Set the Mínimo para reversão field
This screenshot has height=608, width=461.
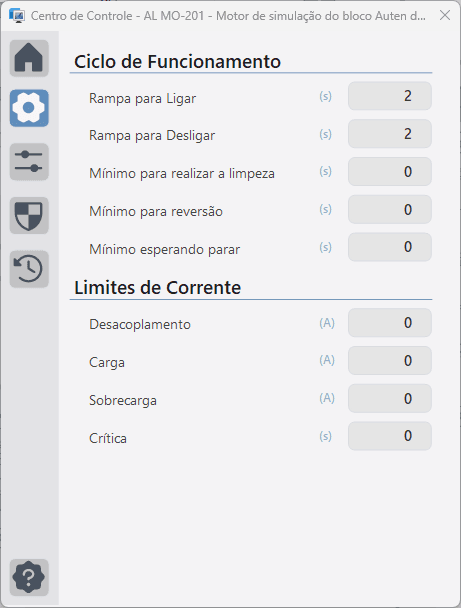click(390, 209)
